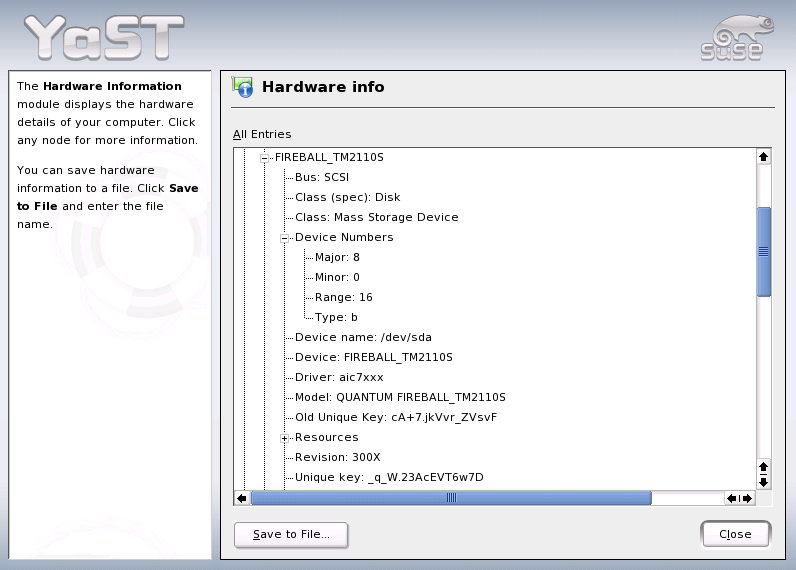Select the 'Driver: aic7xxx' row
796x570 pixels.
pyautogui.click(x=339, y=377)
